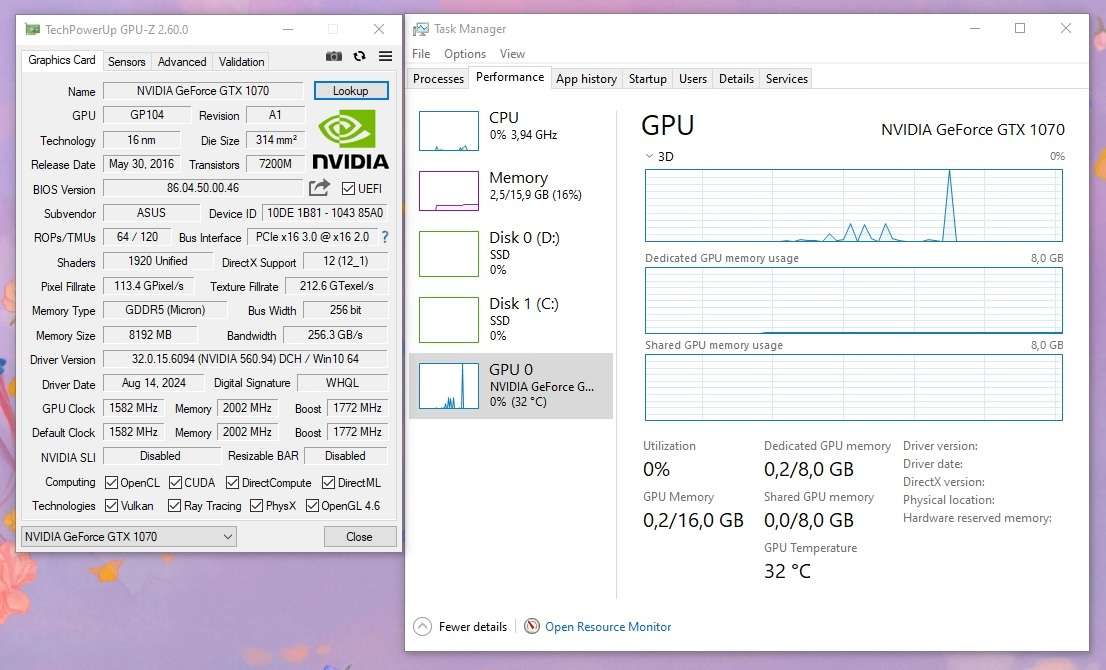Select GPU 0 in the performance sidebar

click(511, 385)
